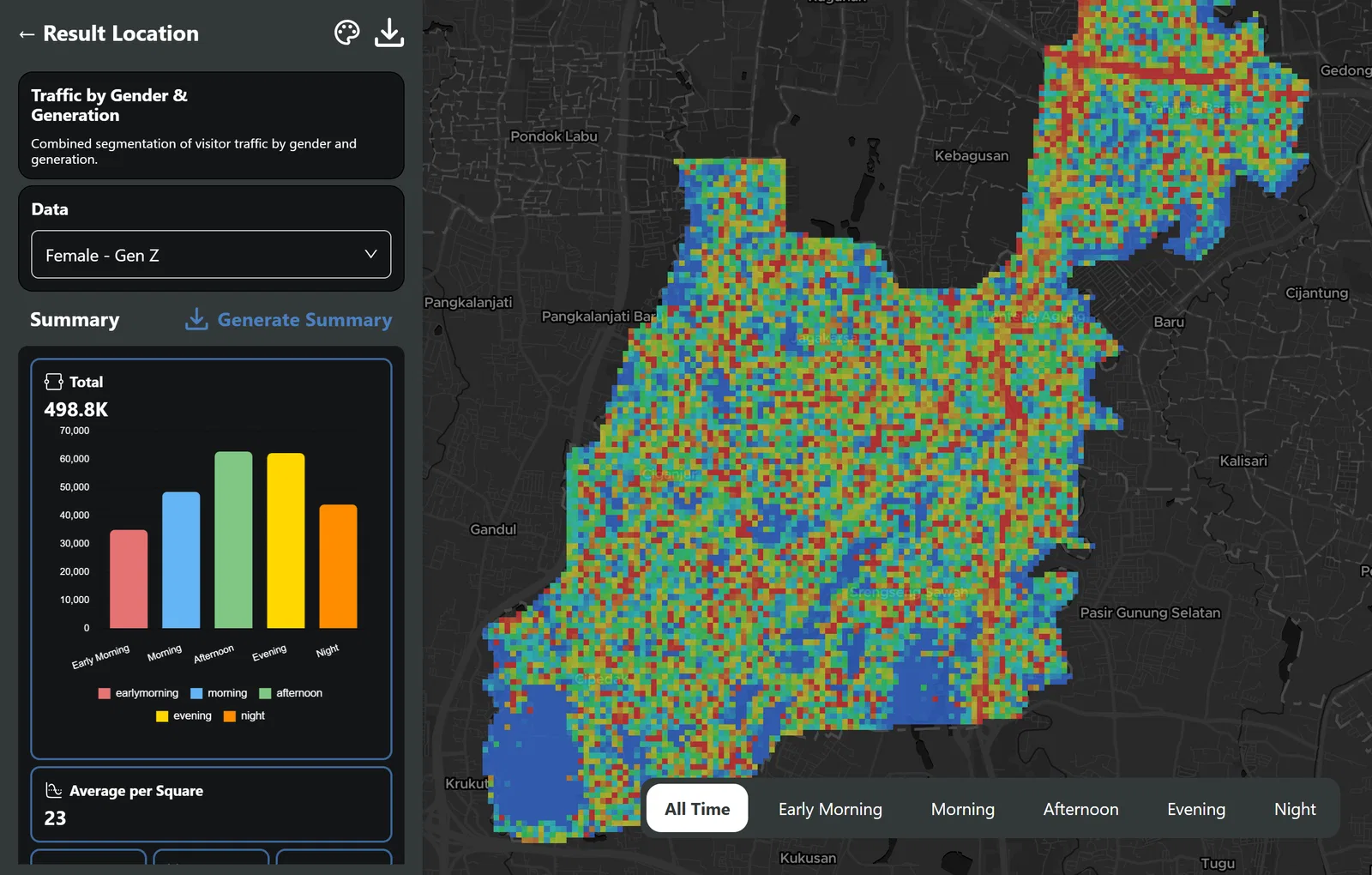
Task: Click the Baru map label
Action: [x=1169, y=323]
